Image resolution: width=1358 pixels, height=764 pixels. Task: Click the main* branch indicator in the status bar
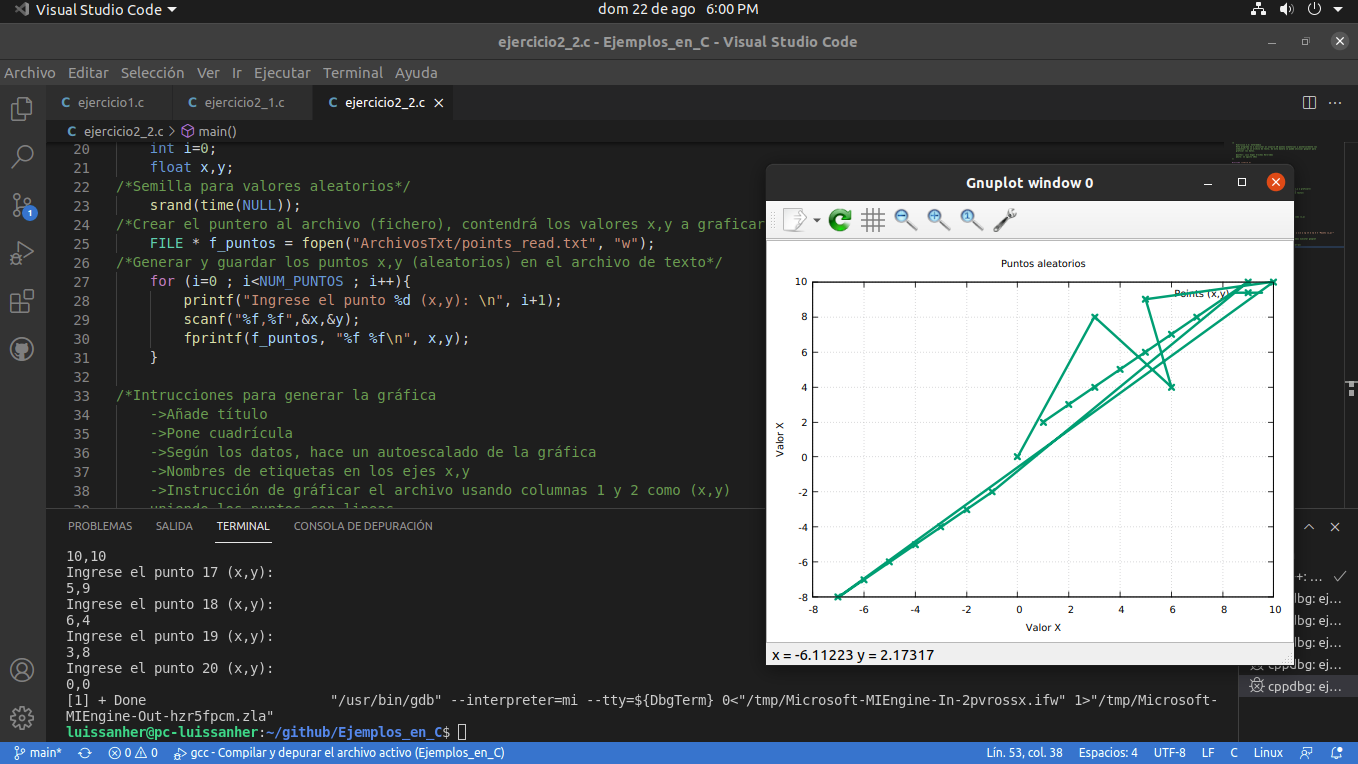37,752
